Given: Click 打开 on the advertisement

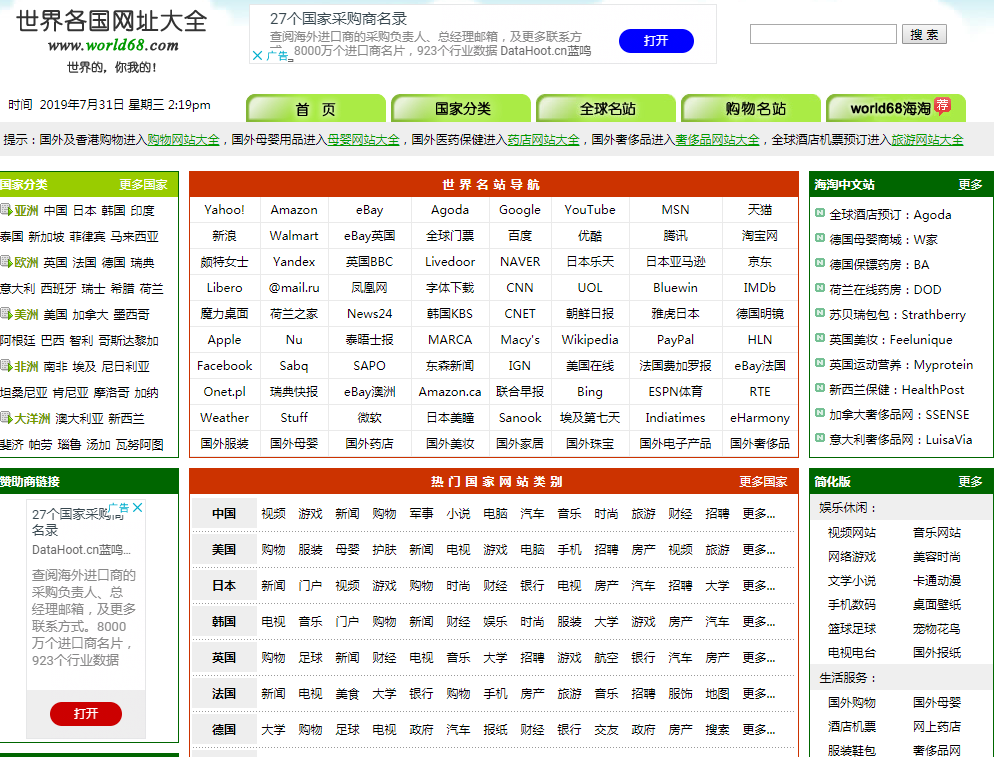Looking at the screenshot, I should tap(656, 41).
